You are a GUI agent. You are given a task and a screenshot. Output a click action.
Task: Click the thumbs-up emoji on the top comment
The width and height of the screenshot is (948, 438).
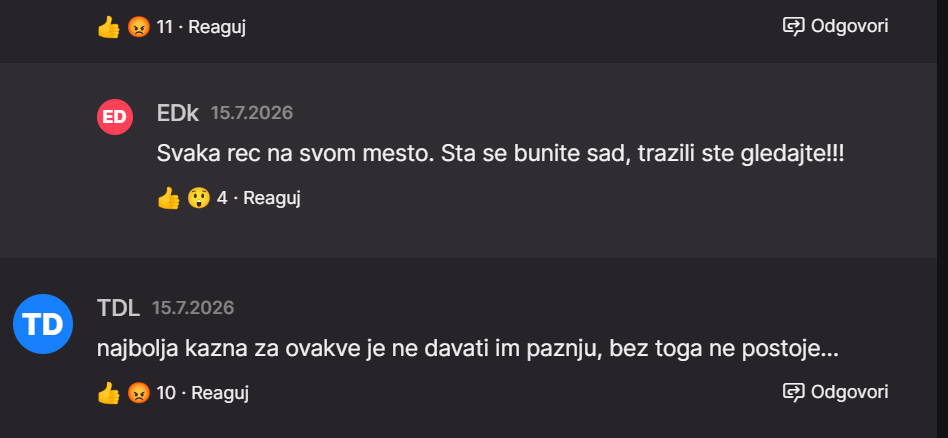point(109,27)
